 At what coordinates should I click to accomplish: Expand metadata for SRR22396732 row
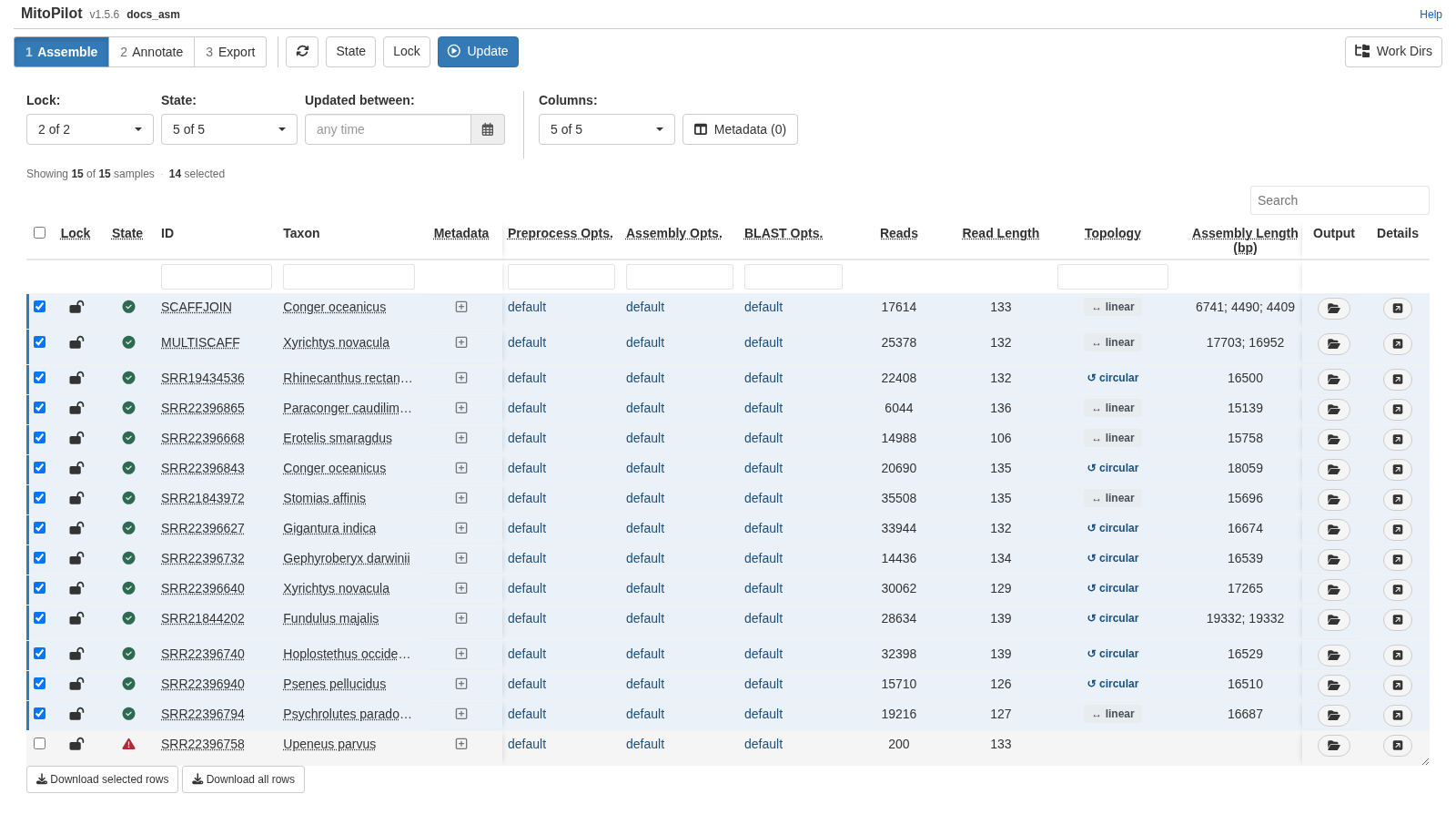(x=461, y=558)
